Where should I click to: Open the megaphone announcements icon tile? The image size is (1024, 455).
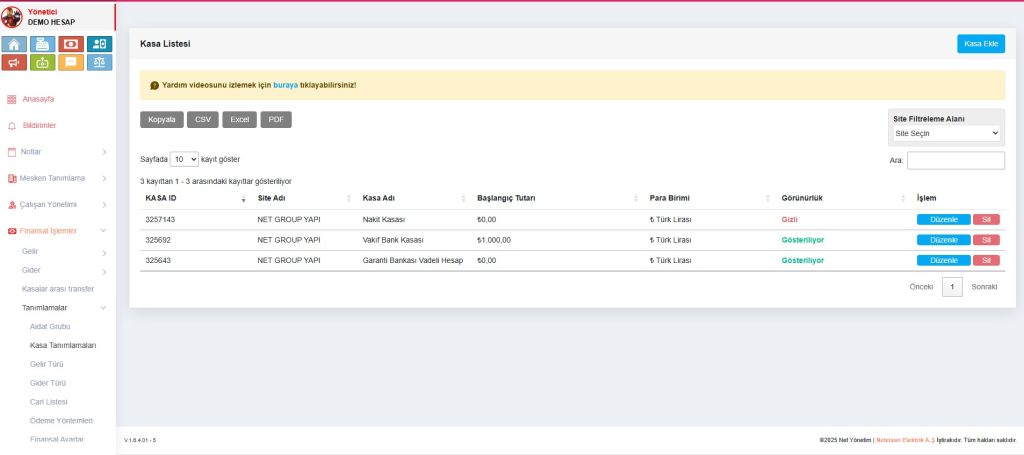tap(15, 63)
